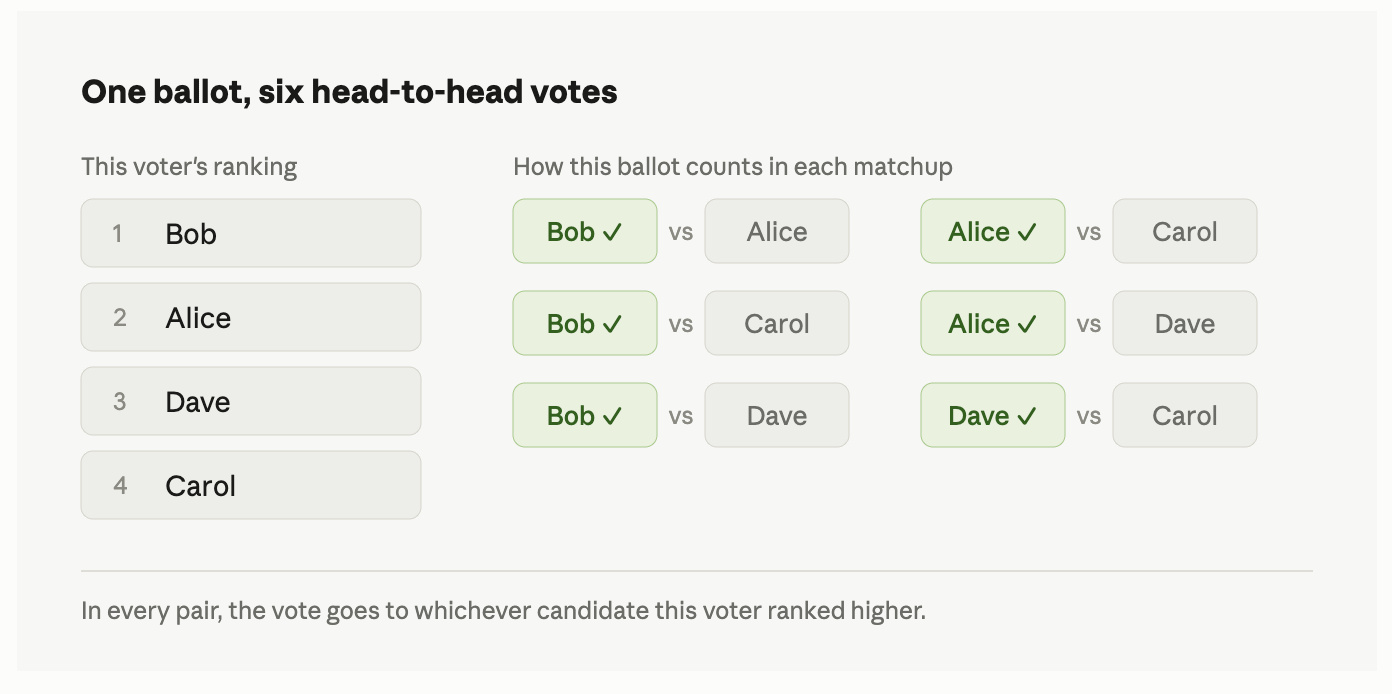
Task: Click the heading 'One ballot, six head-to-head votes'
Action: tap(349, 92)
